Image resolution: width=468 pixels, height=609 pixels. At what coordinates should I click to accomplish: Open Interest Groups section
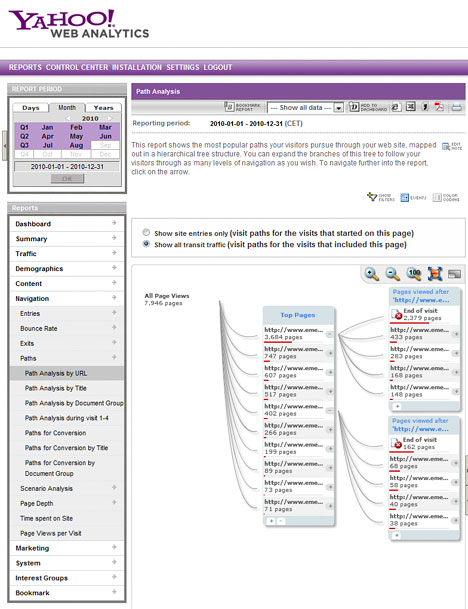pos(67,578)
